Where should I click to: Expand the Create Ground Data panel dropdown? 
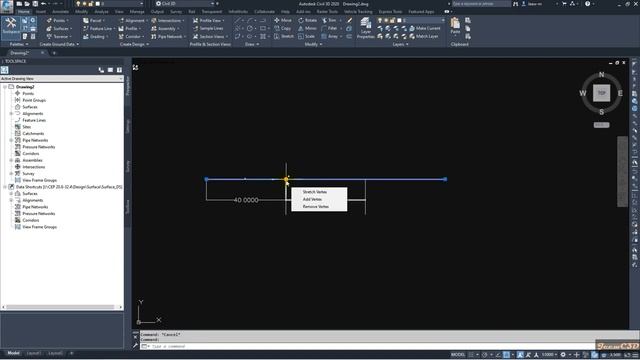tap(59, 44)
